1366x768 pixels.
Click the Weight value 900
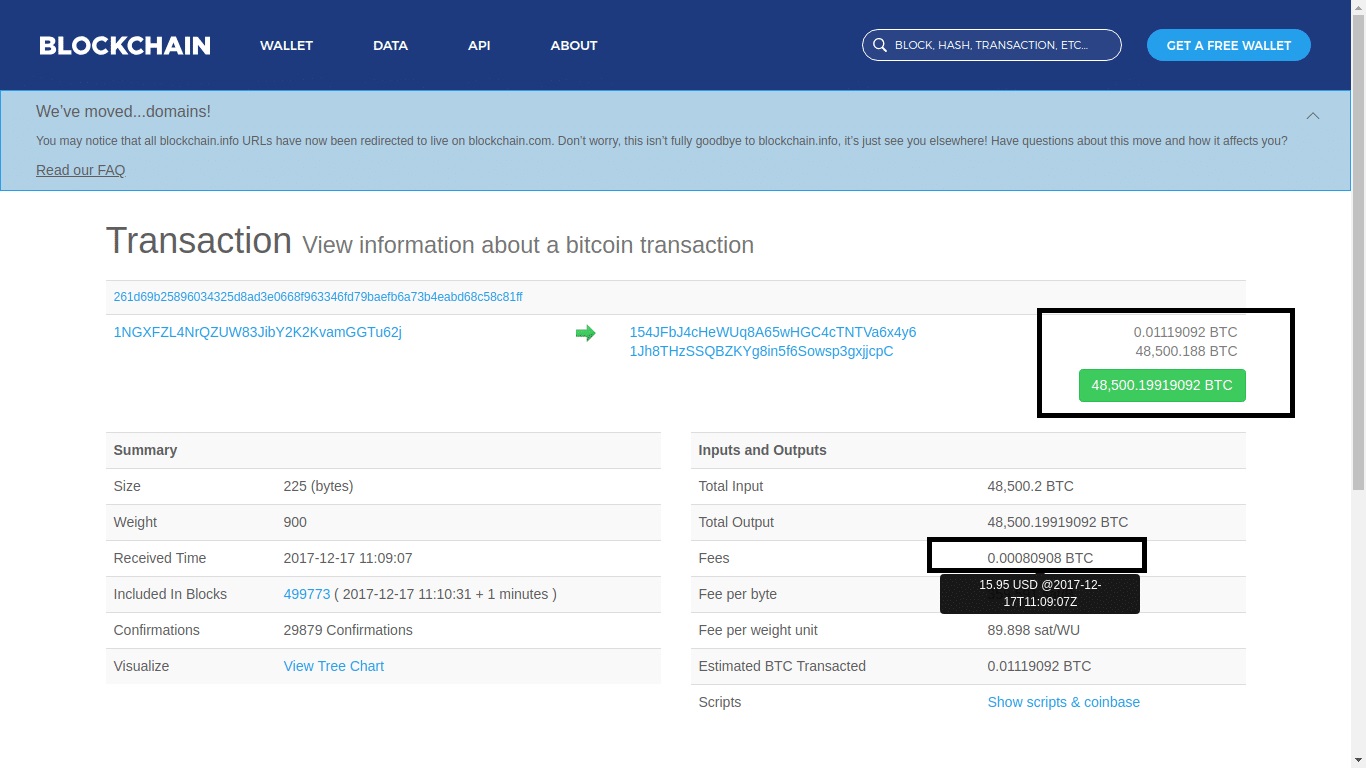295,522
